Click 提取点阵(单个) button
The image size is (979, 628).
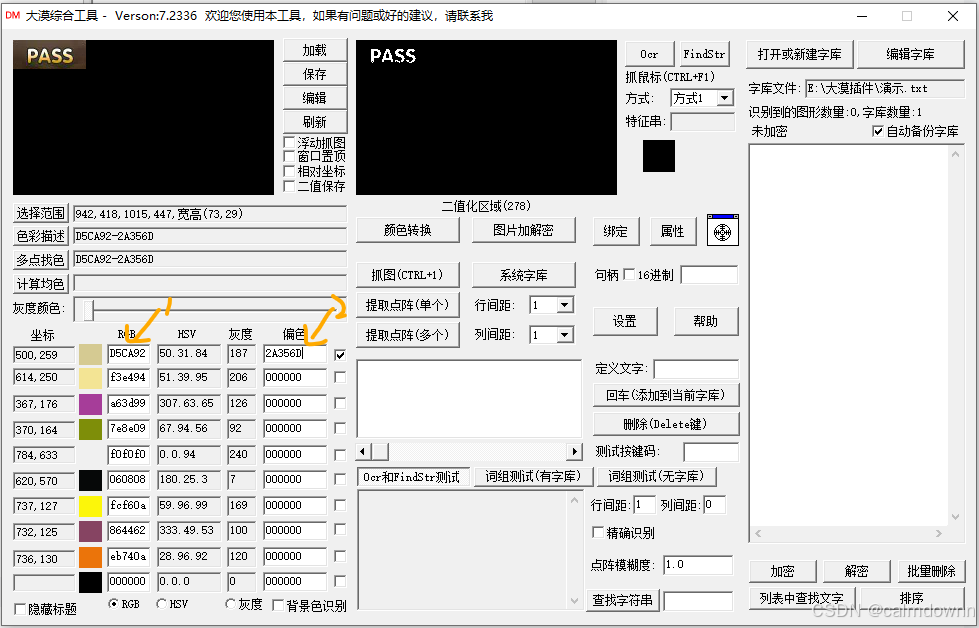[x=407, y=305]
